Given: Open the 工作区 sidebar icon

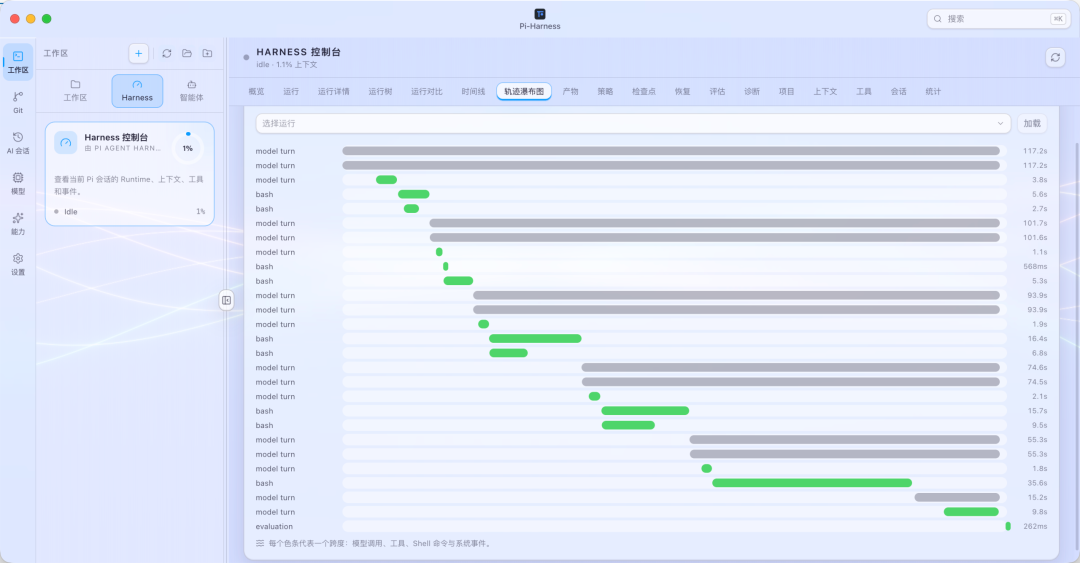Looking at the screenshot, I should pos(18,61).
